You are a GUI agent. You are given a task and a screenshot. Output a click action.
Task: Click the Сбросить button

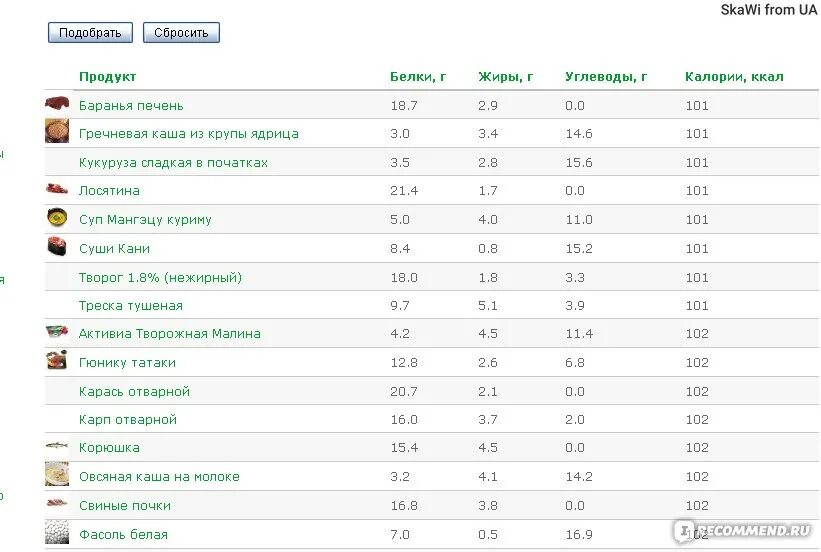(181, 32)
